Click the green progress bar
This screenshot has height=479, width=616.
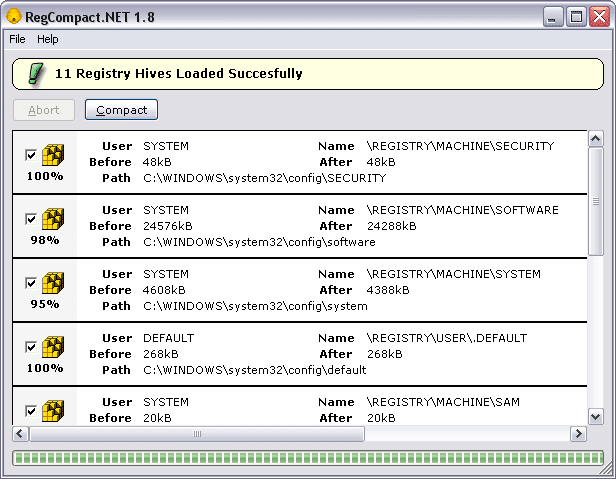point(308,458)
